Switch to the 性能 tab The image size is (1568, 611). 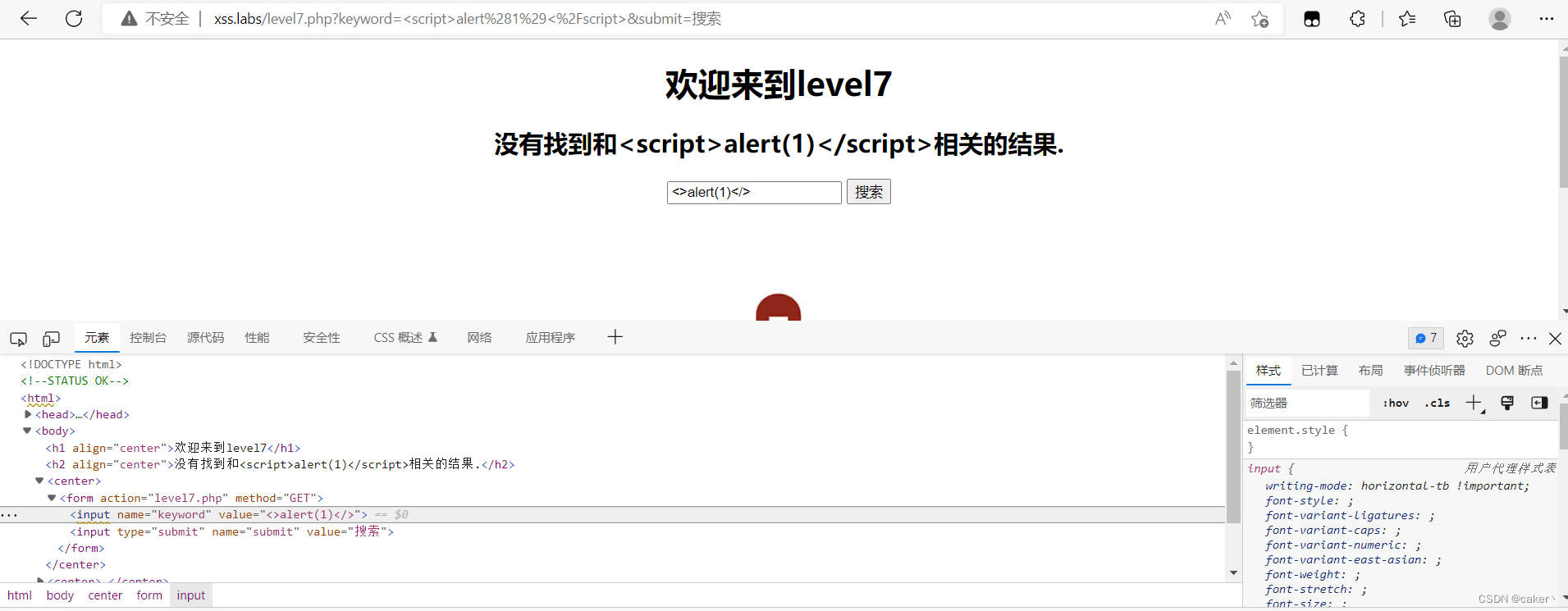coord(257,338)
